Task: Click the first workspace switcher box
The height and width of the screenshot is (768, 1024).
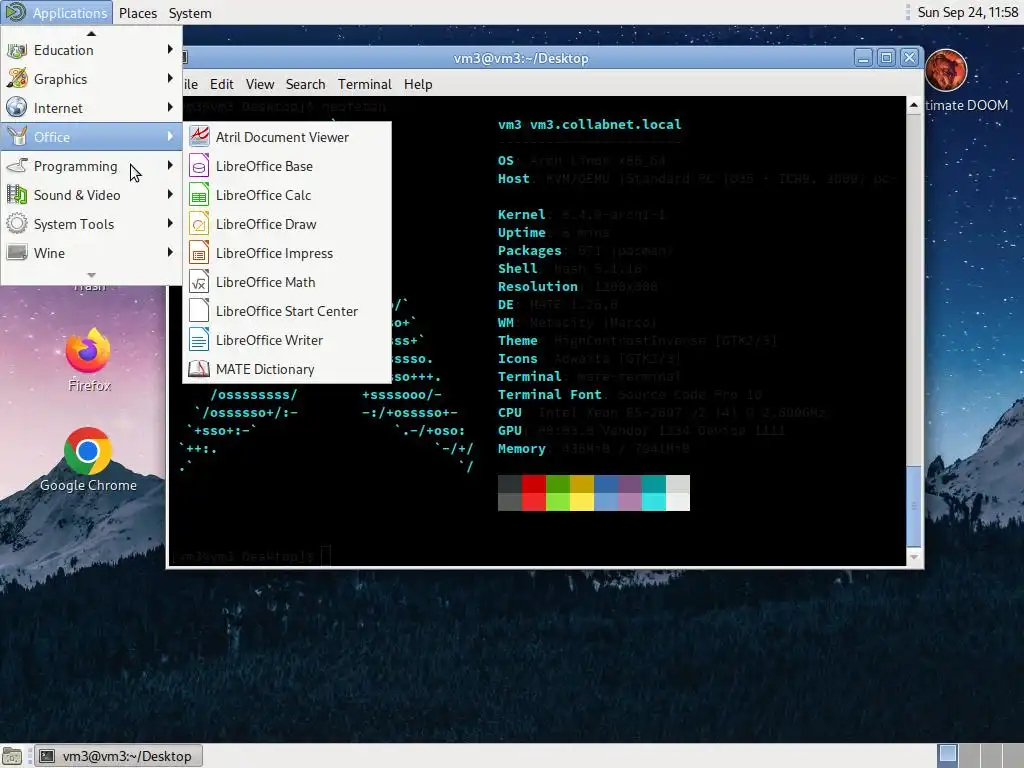Action: (948, 756)
